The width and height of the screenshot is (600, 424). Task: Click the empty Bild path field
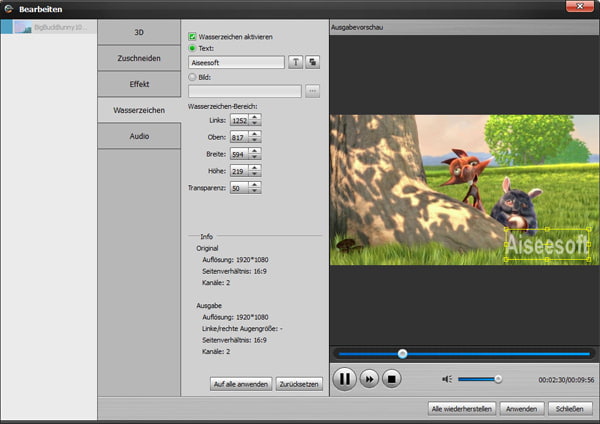pyautogui.click(x=245, y=91)
